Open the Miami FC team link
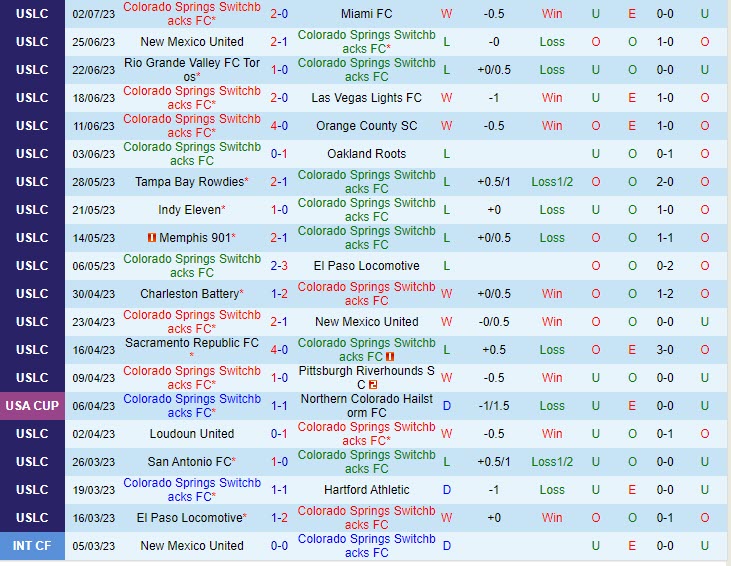The image size is (731, 566). (366, 14)
